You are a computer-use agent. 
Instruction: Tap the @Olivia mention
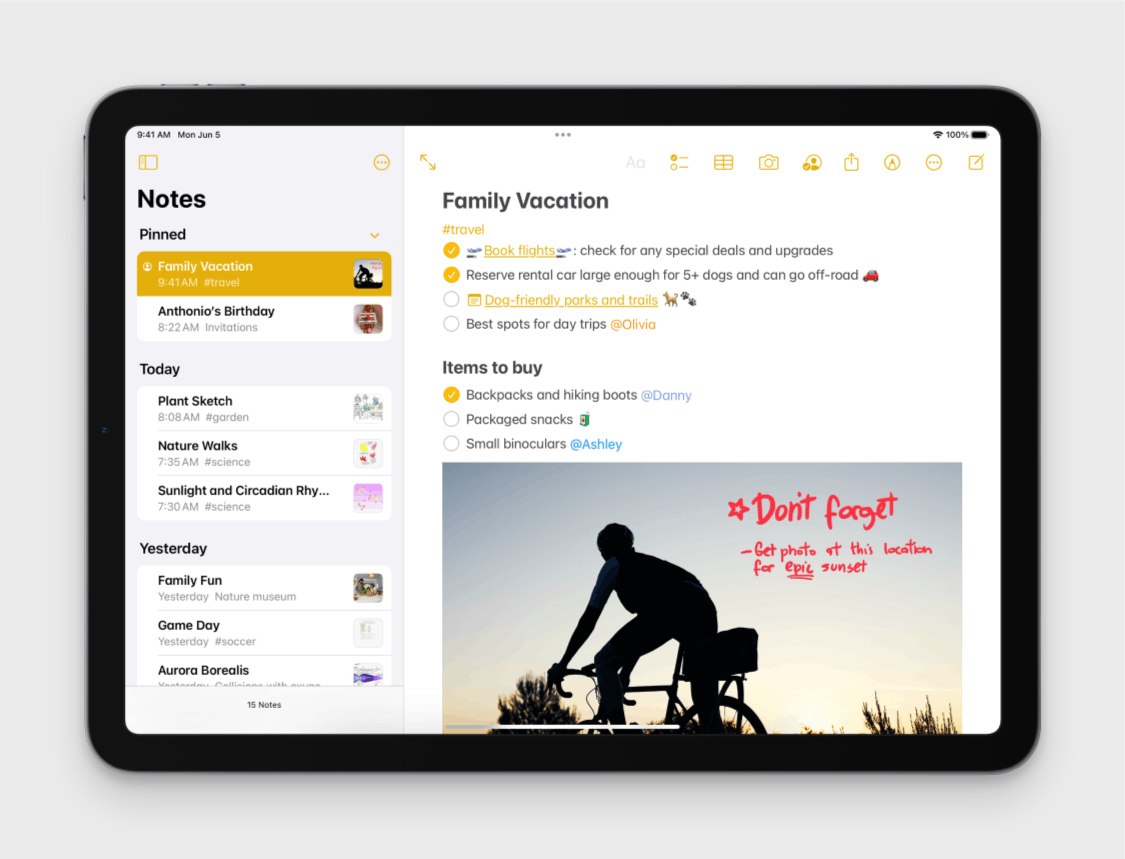(x=633, y=324)
